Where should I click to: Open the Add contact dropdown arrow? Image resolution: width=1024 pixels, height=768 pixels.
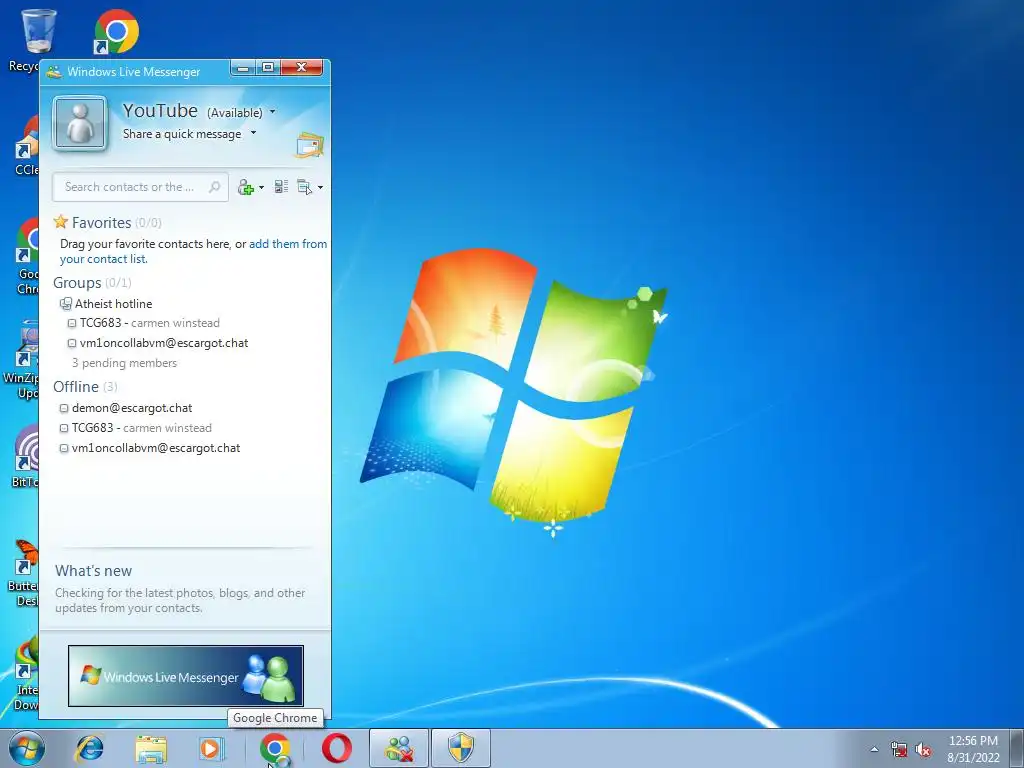(x=261, y=187)
